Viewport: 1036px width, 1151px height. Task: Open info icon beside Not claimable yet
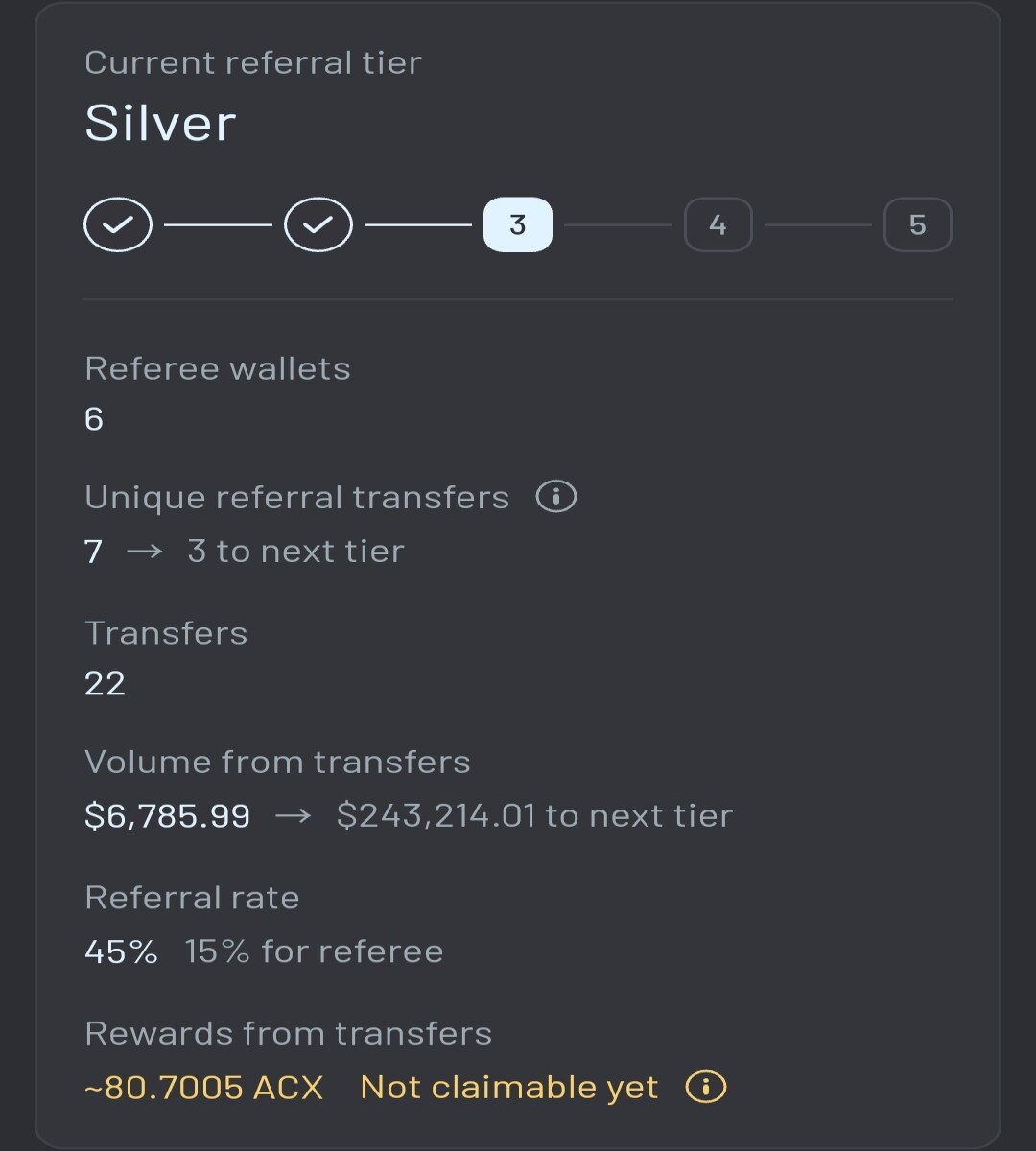(x=706, y=1087)
